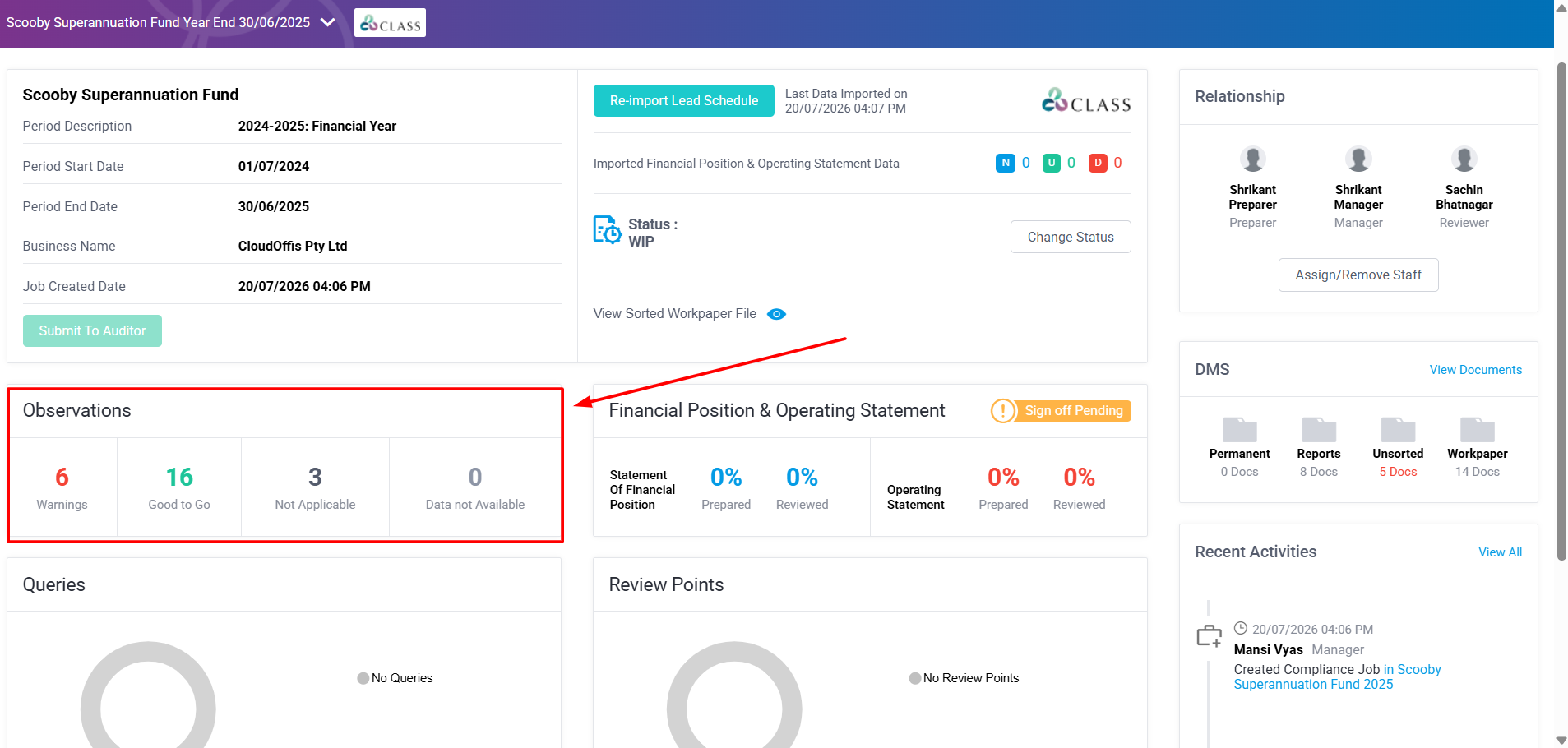Click the clock icon beside activity timestamp
This screenshot has height=748, width=1568.
[x=1241, y=629]
